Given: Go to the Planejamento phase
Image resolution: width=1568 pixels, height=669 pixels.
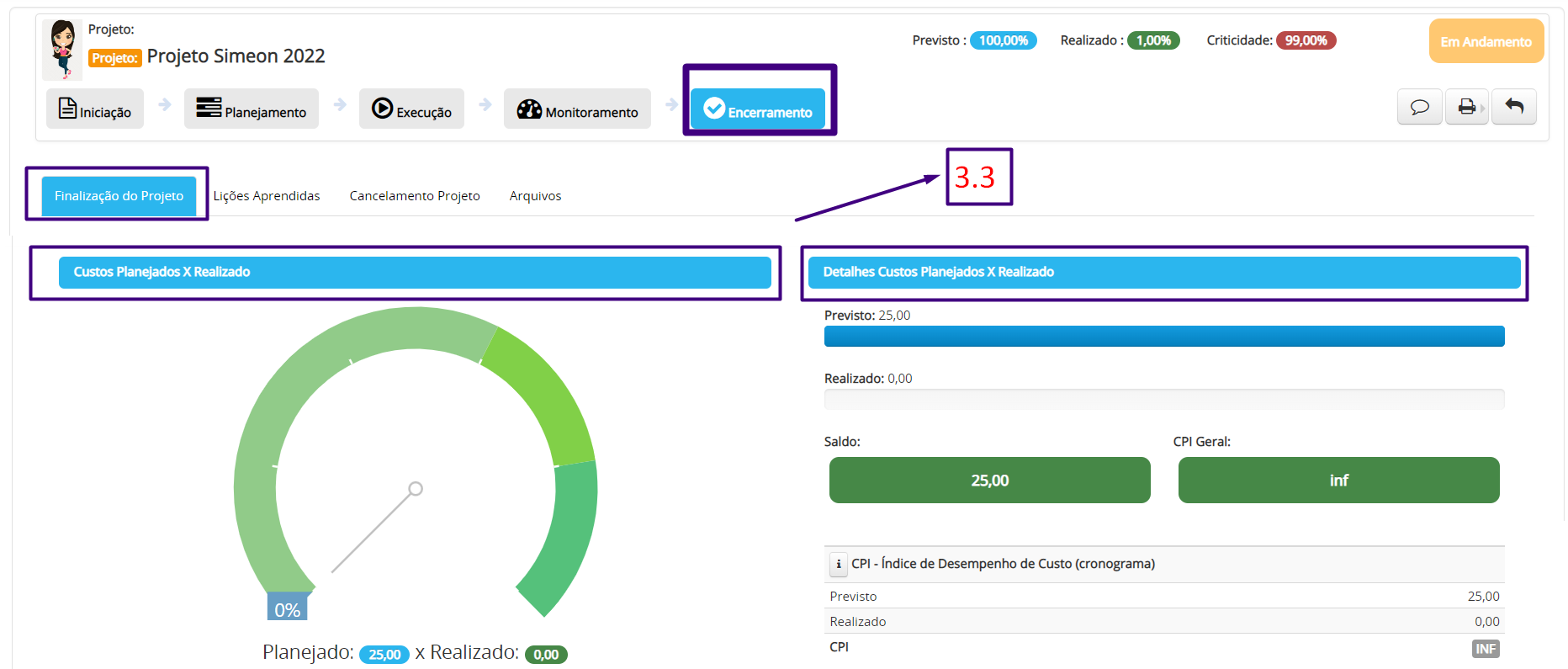Looking at the screenshot, I should [252, 109].
